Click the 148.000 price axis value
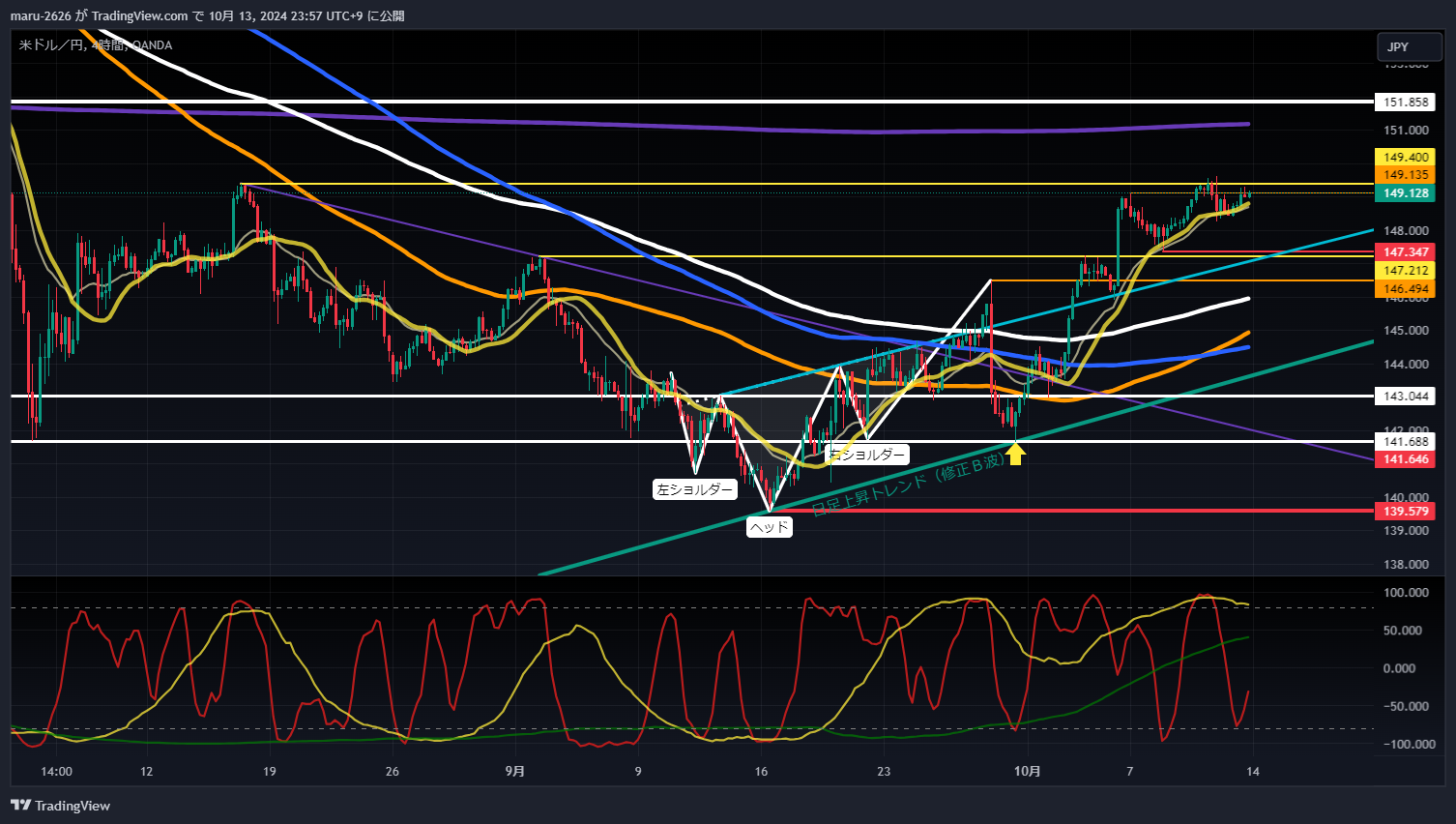 (x=1406, y=231)
